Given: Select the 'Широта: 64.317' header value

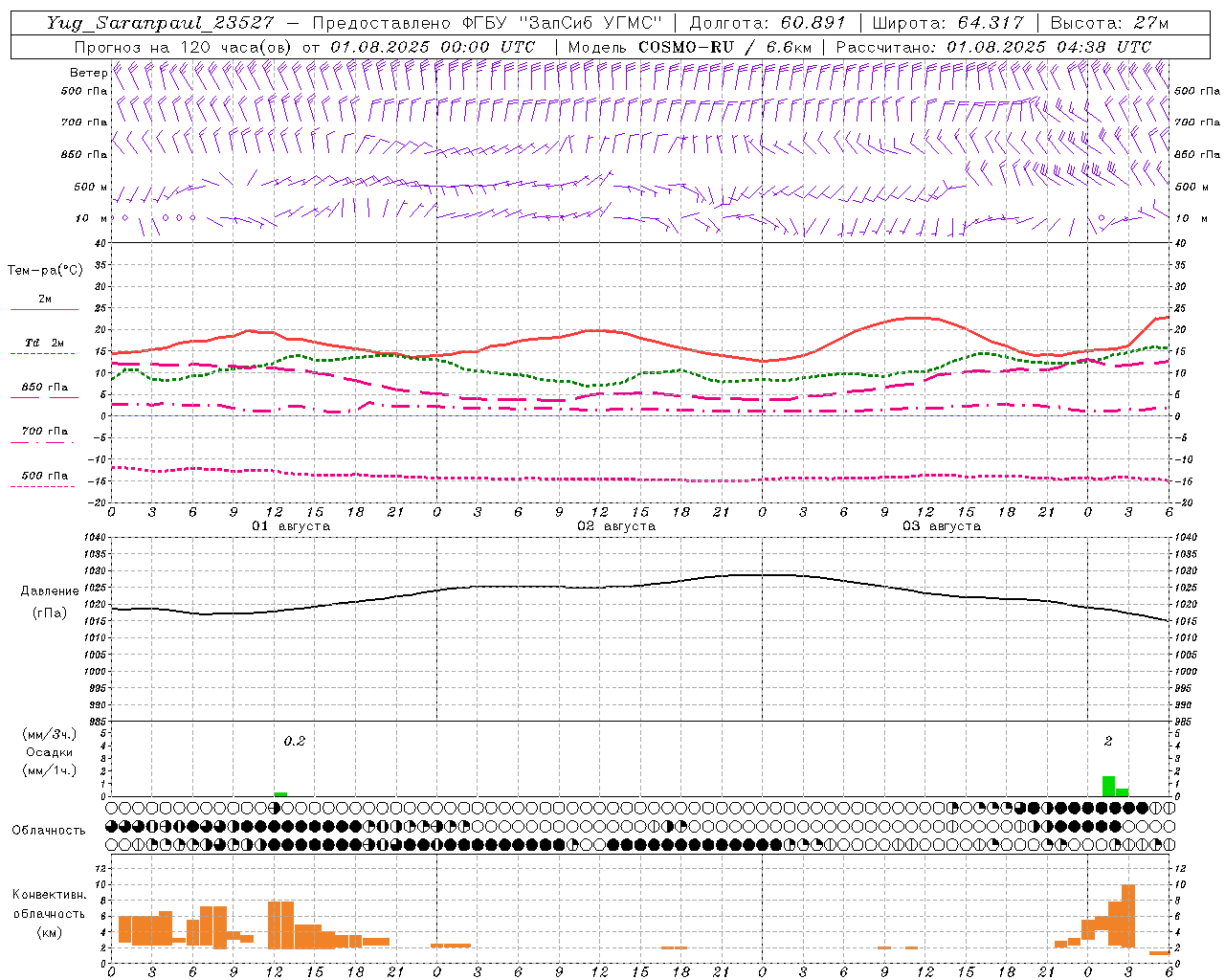Looking at the screenshot, I should click(947, 23).
